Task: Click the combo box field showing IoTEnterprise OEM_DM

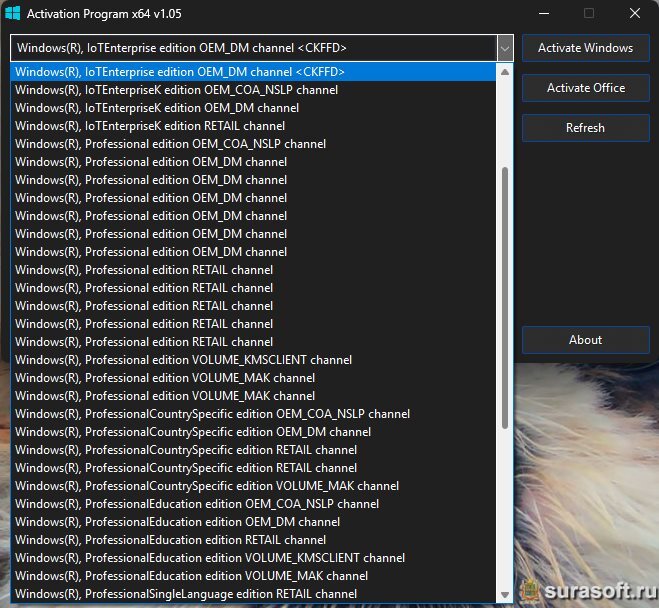Action: [x=253, y=48]
